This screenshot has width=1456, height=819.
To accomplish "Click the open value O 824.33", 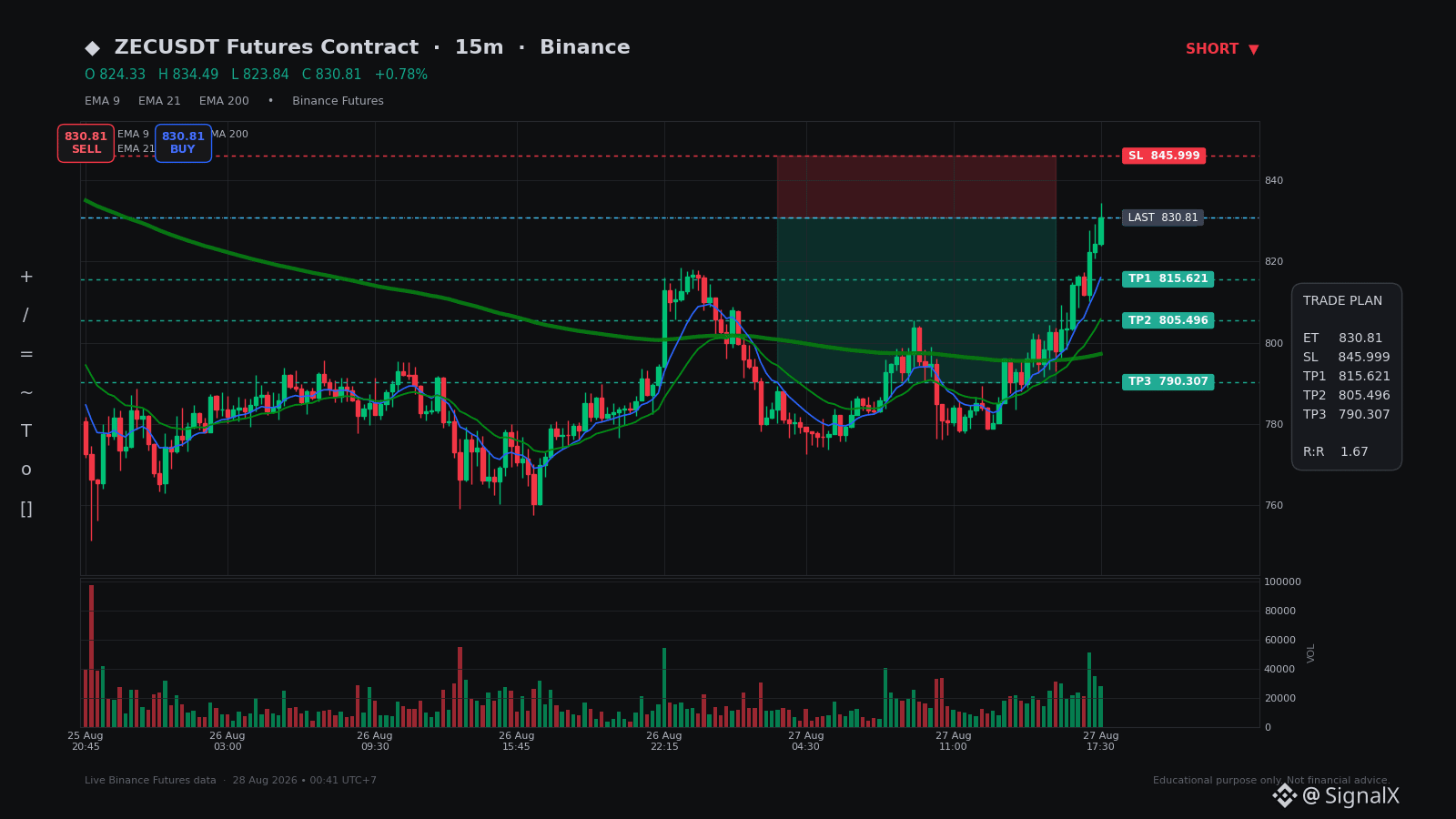I will pos(116,75).
